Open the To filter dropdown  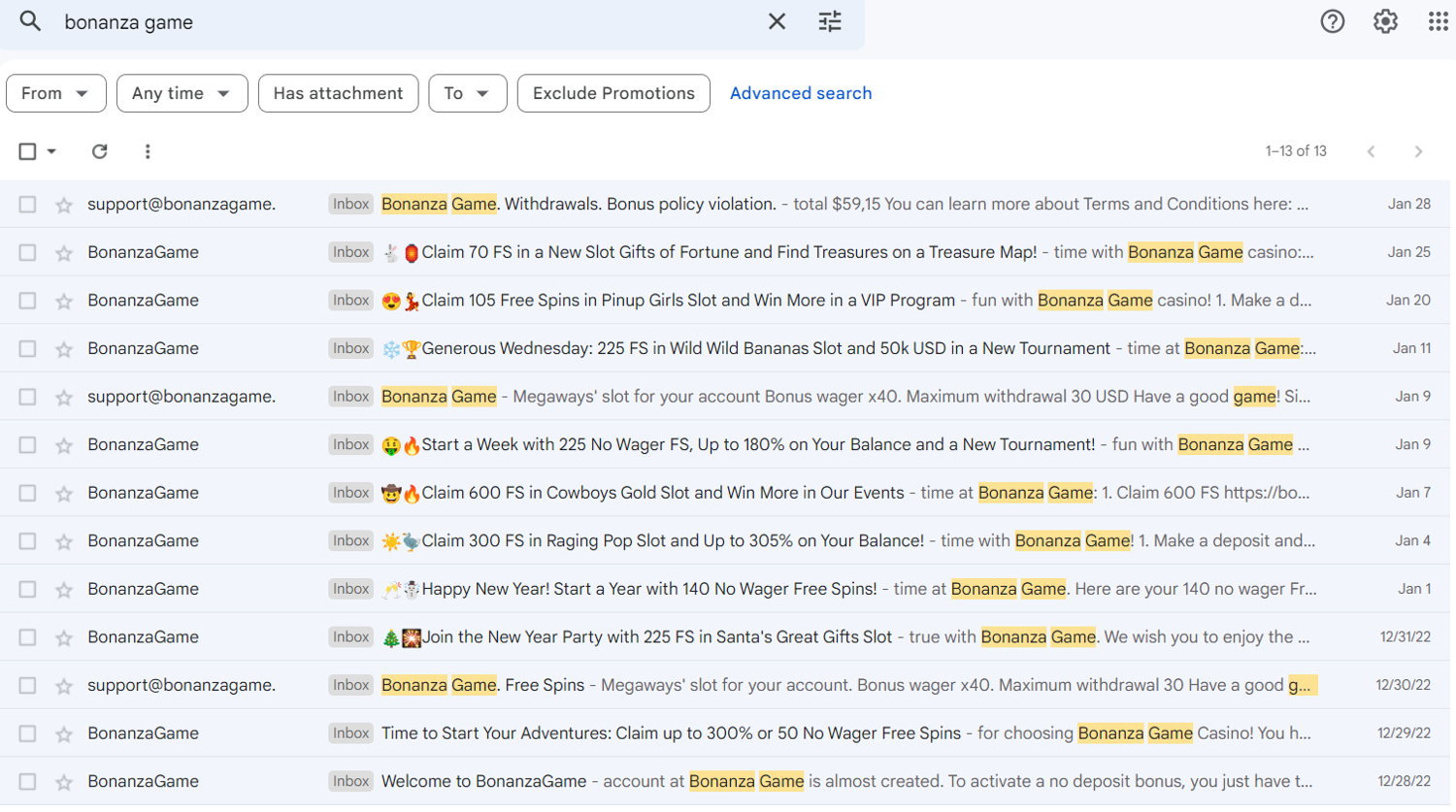coord(467,93)
